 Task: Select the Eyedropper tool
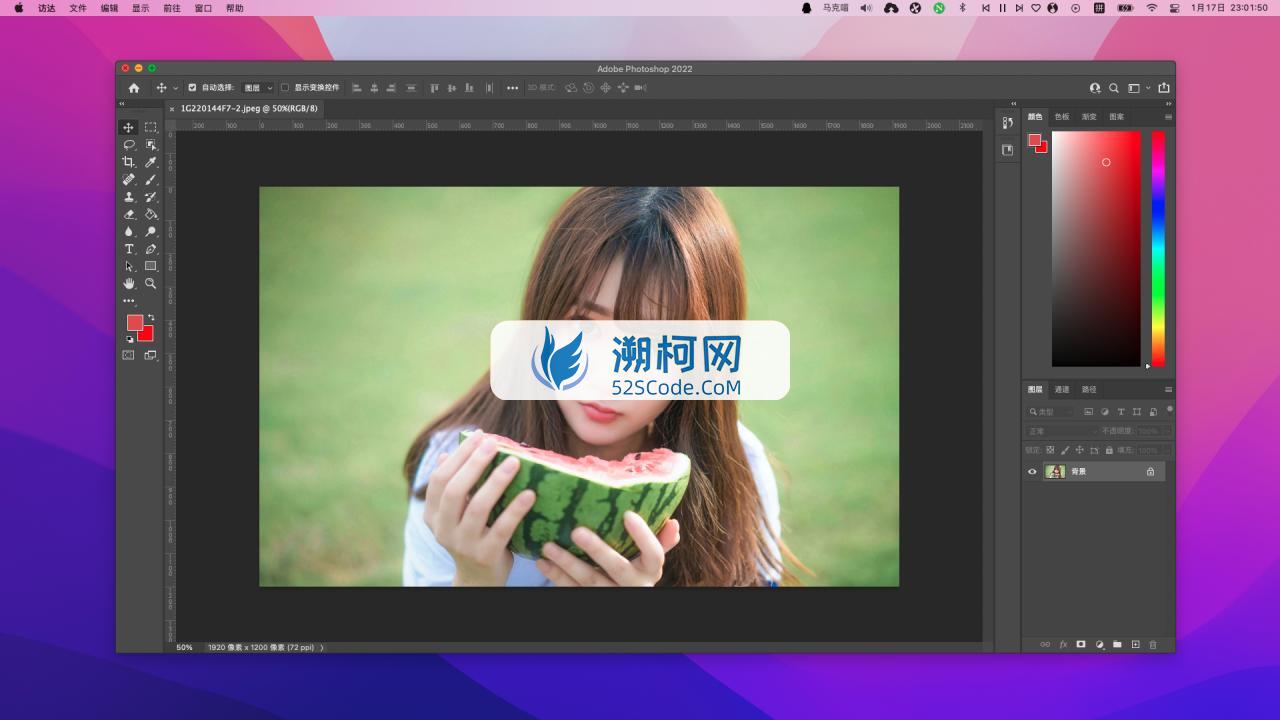click(151, 162)
